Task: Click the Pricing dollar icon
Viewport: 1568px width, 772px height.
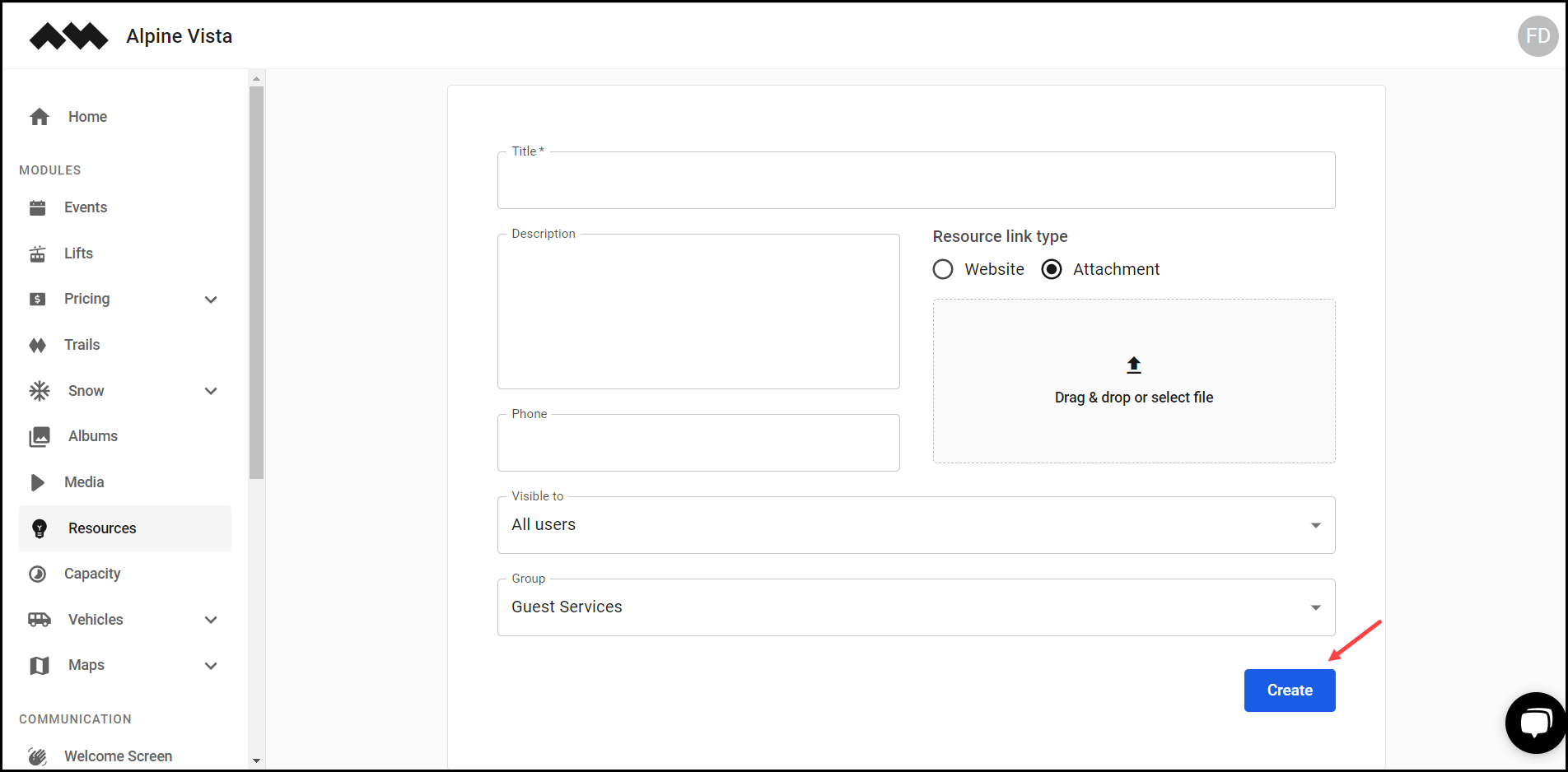Action: pos(38,299)
